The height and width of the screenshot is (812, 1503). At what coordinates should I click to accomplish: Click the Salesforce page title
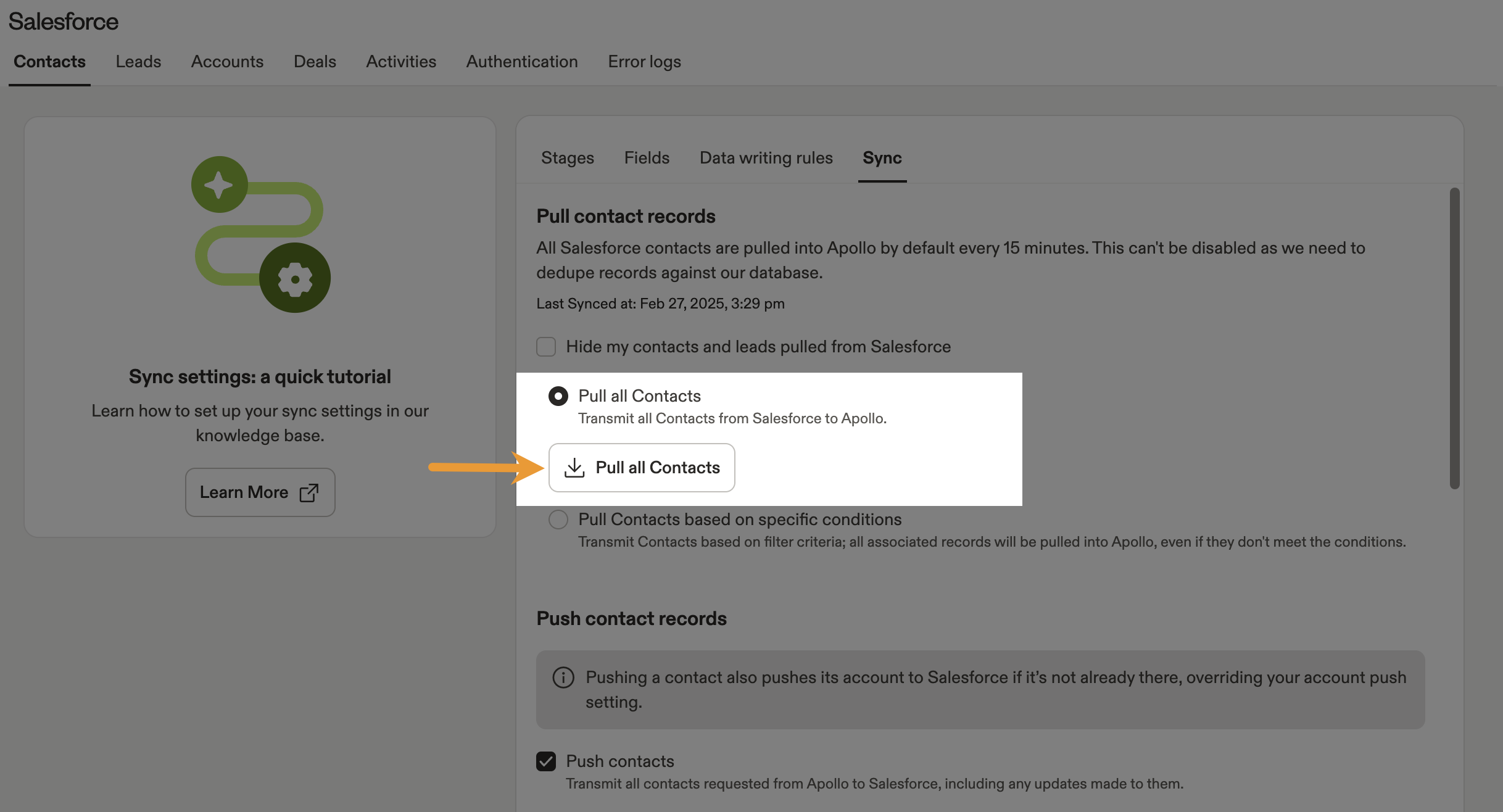pyautogui.click(x=63, y=21)
